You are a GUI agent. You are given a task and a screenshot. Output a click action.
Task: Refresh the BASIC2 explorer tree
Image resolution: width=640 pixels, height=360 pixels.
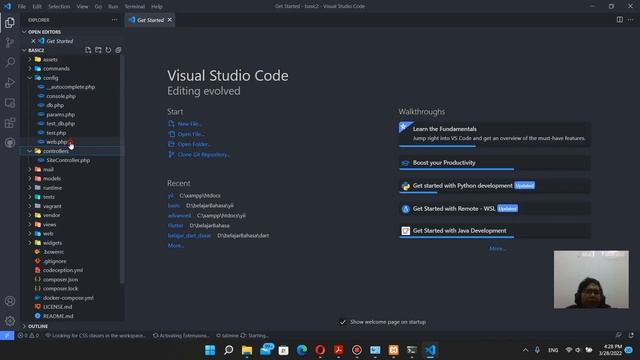coord(108,50)
